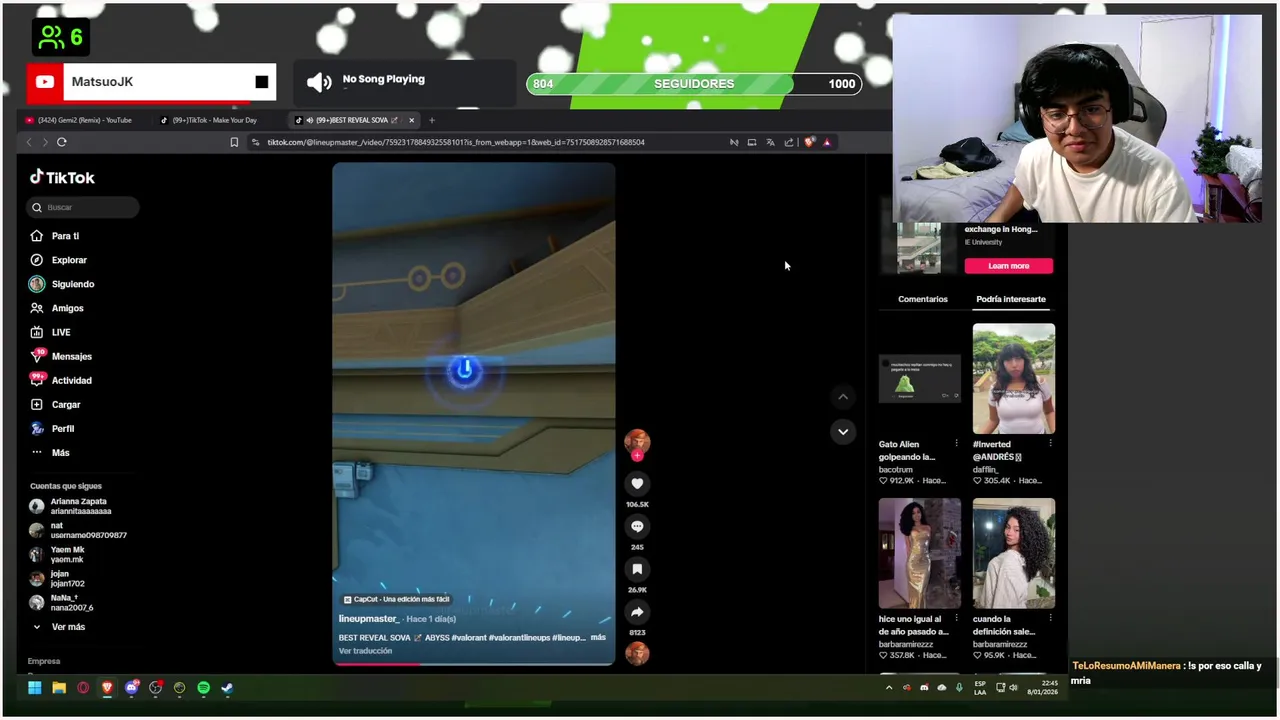Click the stop button on the MatsuoJK overlay

tap(262, 82)
